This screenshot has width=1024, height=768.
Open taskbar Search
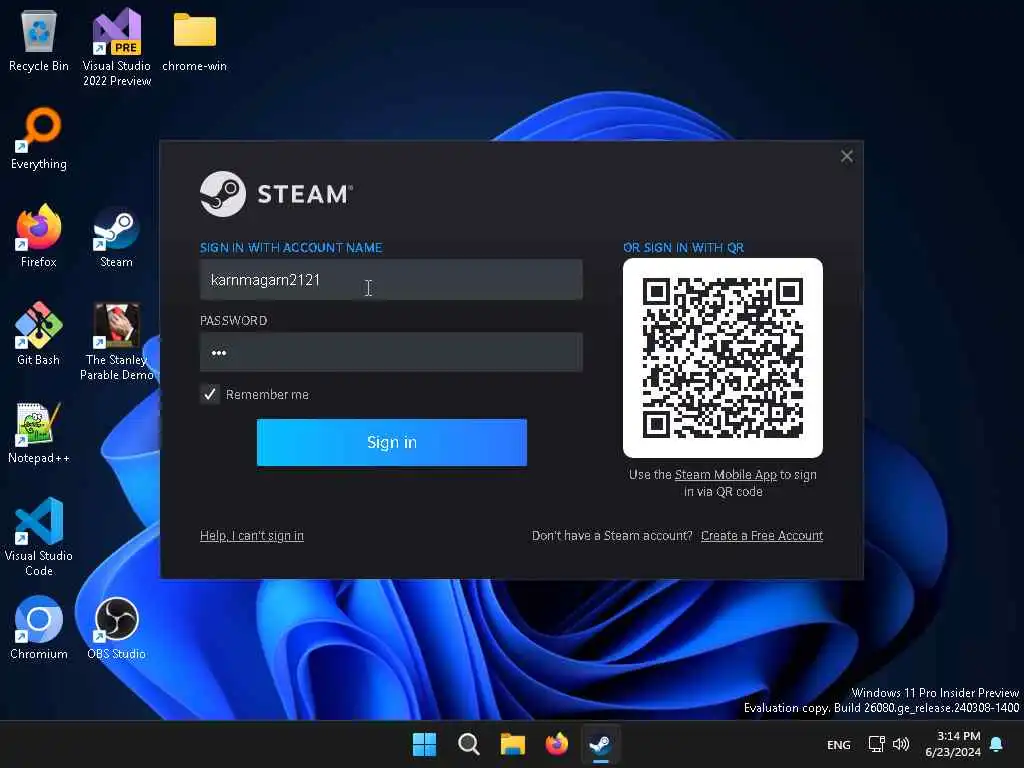click(x=468, y=744)
